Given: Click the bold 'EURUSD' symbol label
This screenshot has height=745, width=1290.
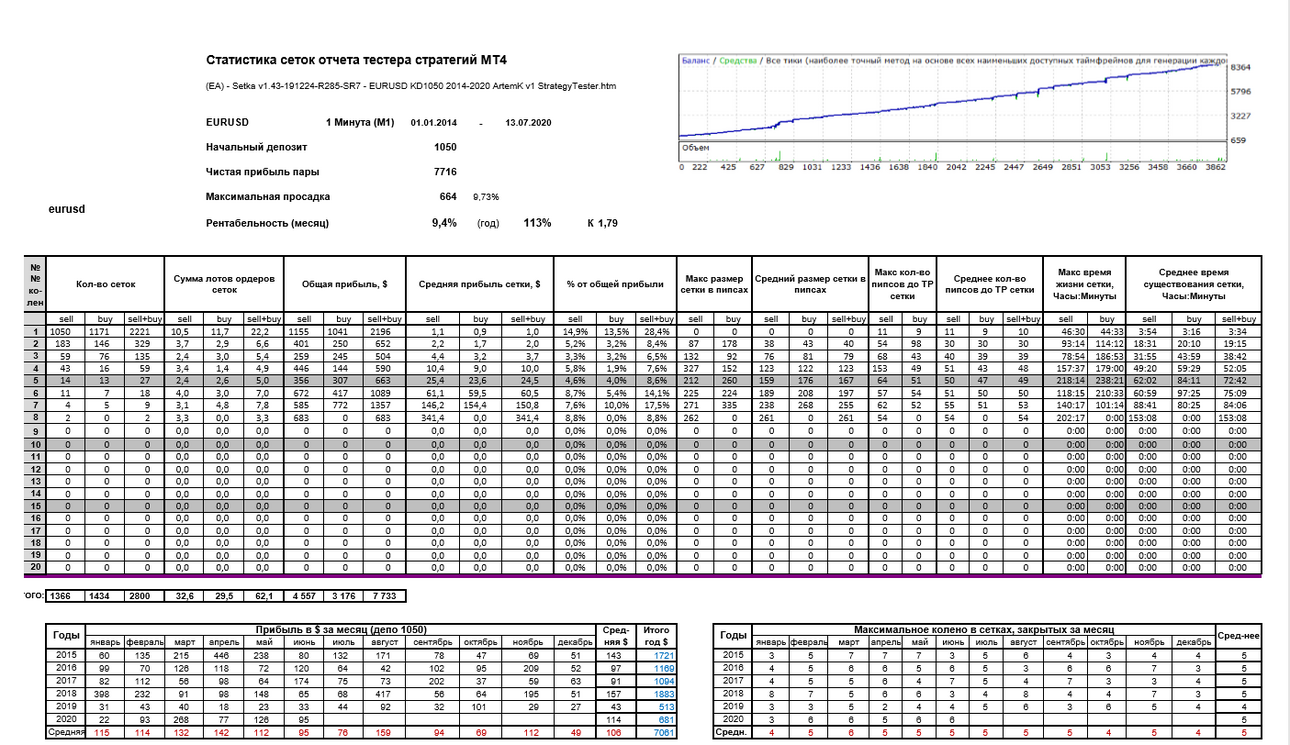Looking at the screenshot, I should (x=227, y=122).
